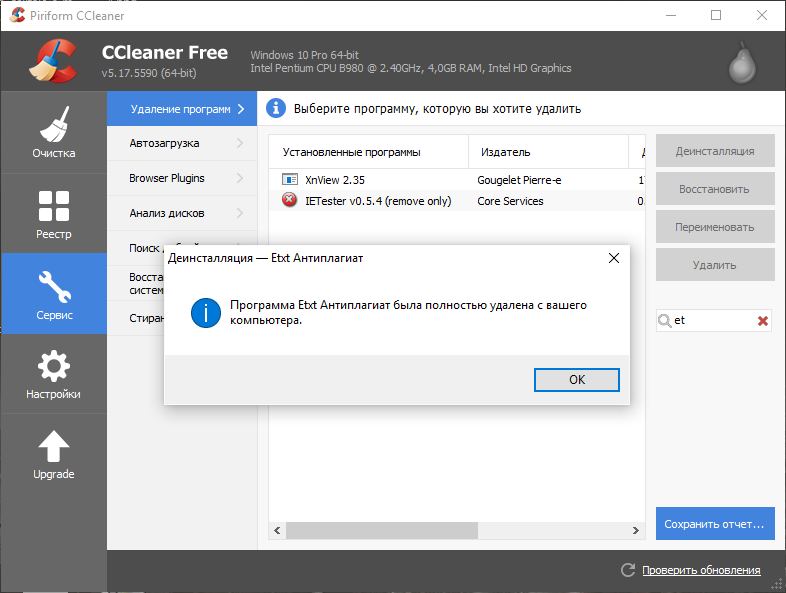Open the Проверить обновления link
786x593 pixels.
point(701,570)
